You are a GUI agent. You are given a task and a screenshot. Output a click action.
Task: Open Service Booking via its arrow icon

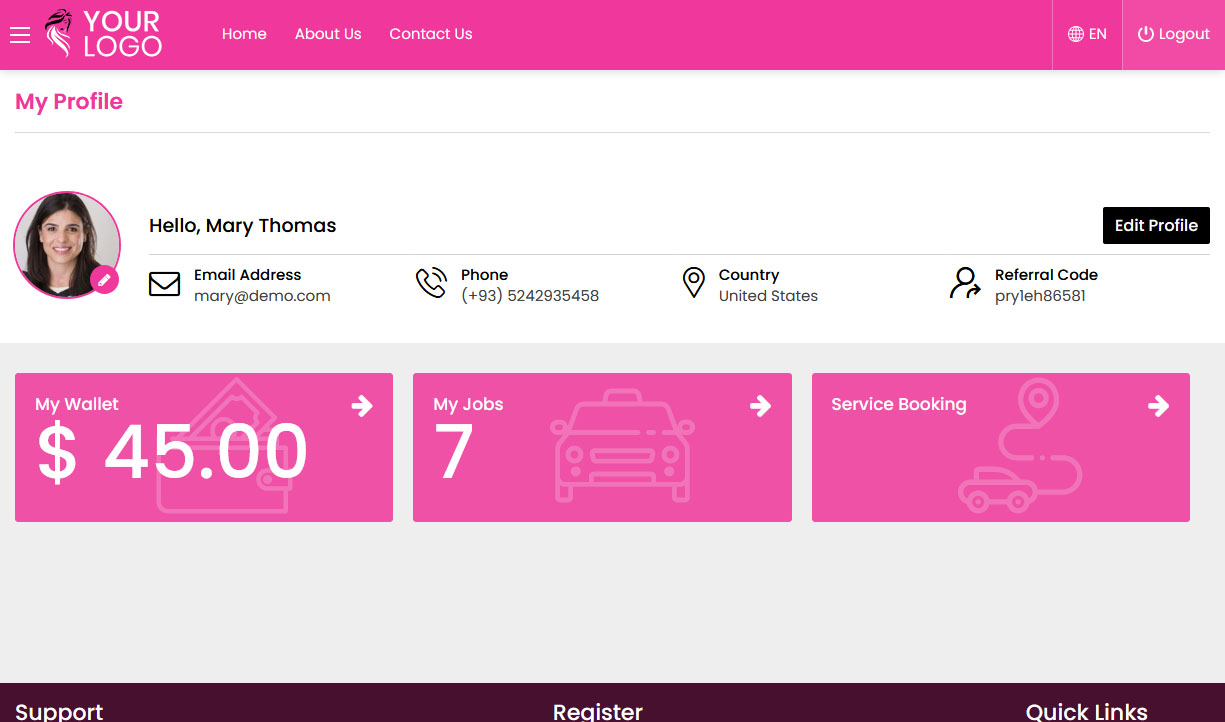[x=1158, y=405]
